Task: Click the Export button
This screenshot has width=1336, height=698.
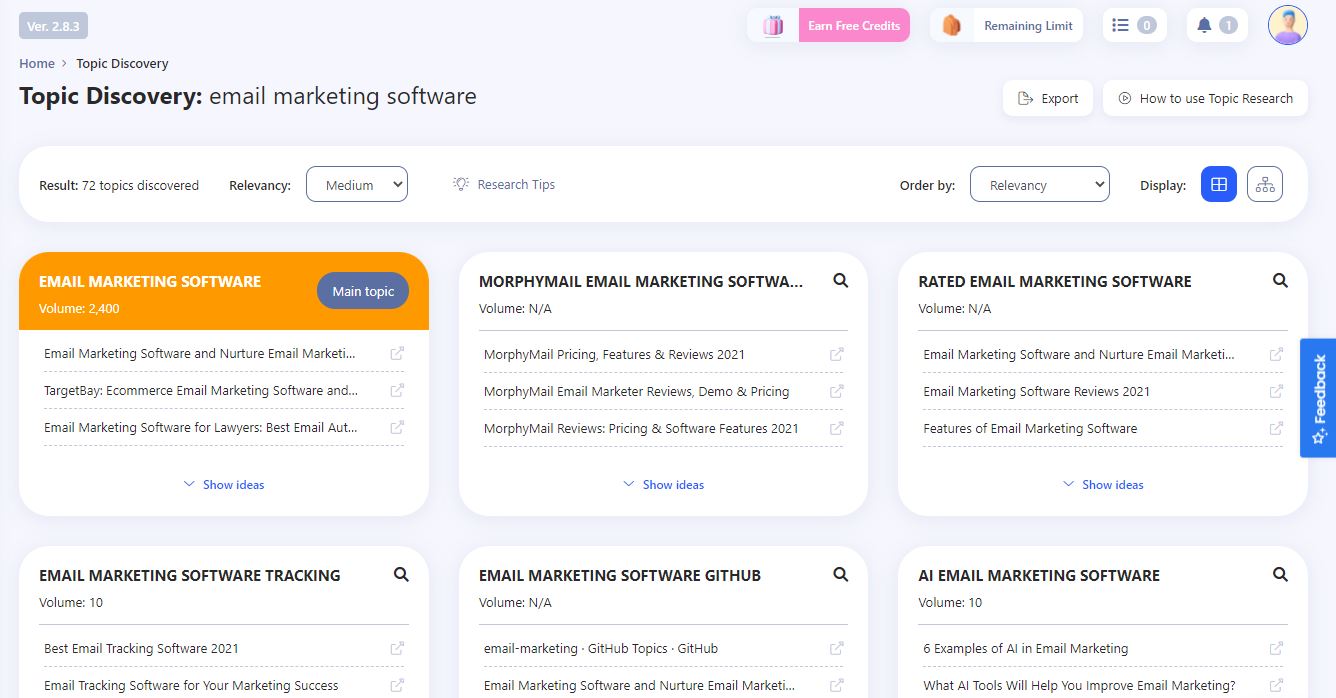Action: pyautogui.click(x=1047, y=98)
